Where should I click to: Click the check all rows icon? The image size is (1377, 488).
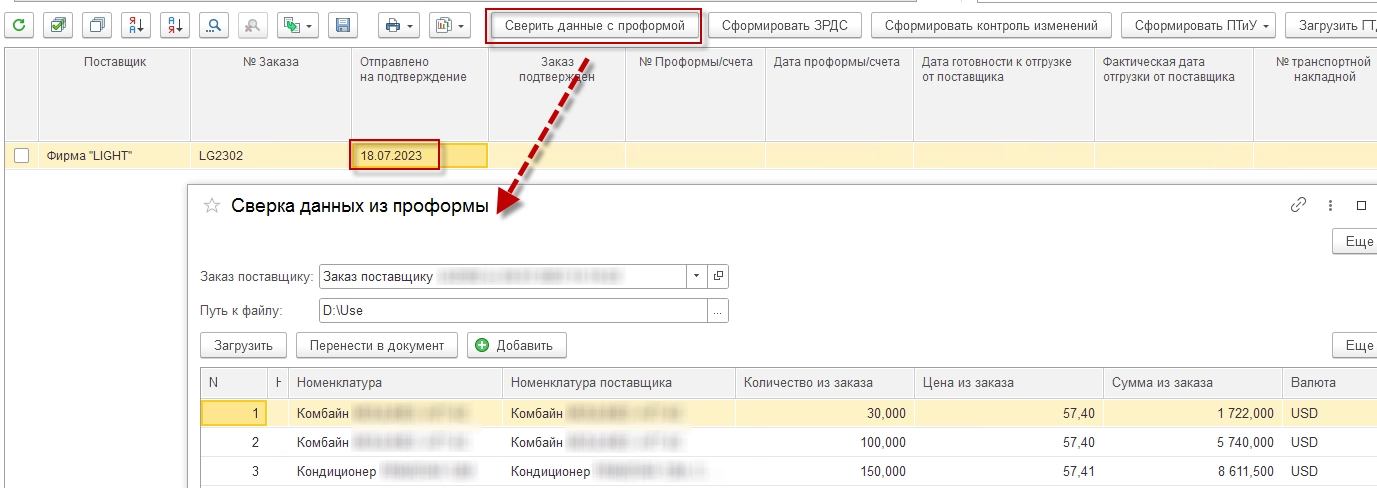click(58, 24)
